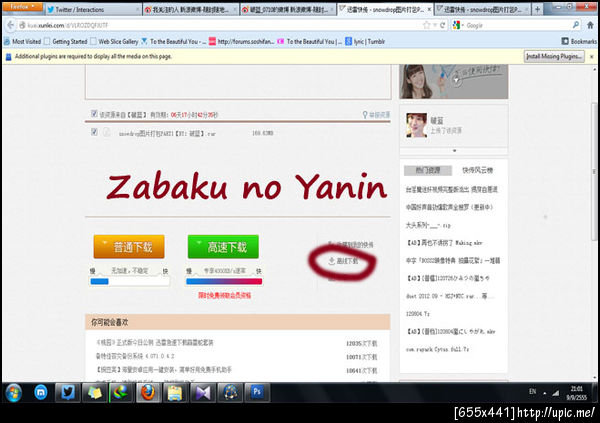Viewport: 600px width, 423px height.
Task: Click the report resource link with pin icon
Action: click(376, 114)
